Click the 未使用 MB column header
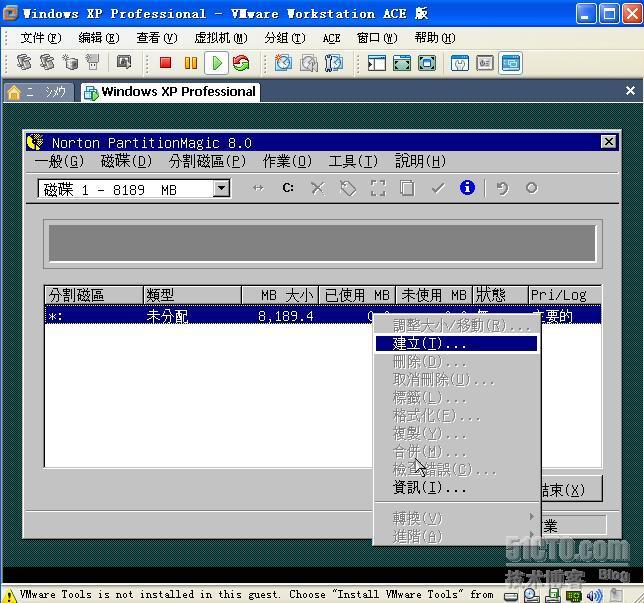 click(x=434, y=295)
